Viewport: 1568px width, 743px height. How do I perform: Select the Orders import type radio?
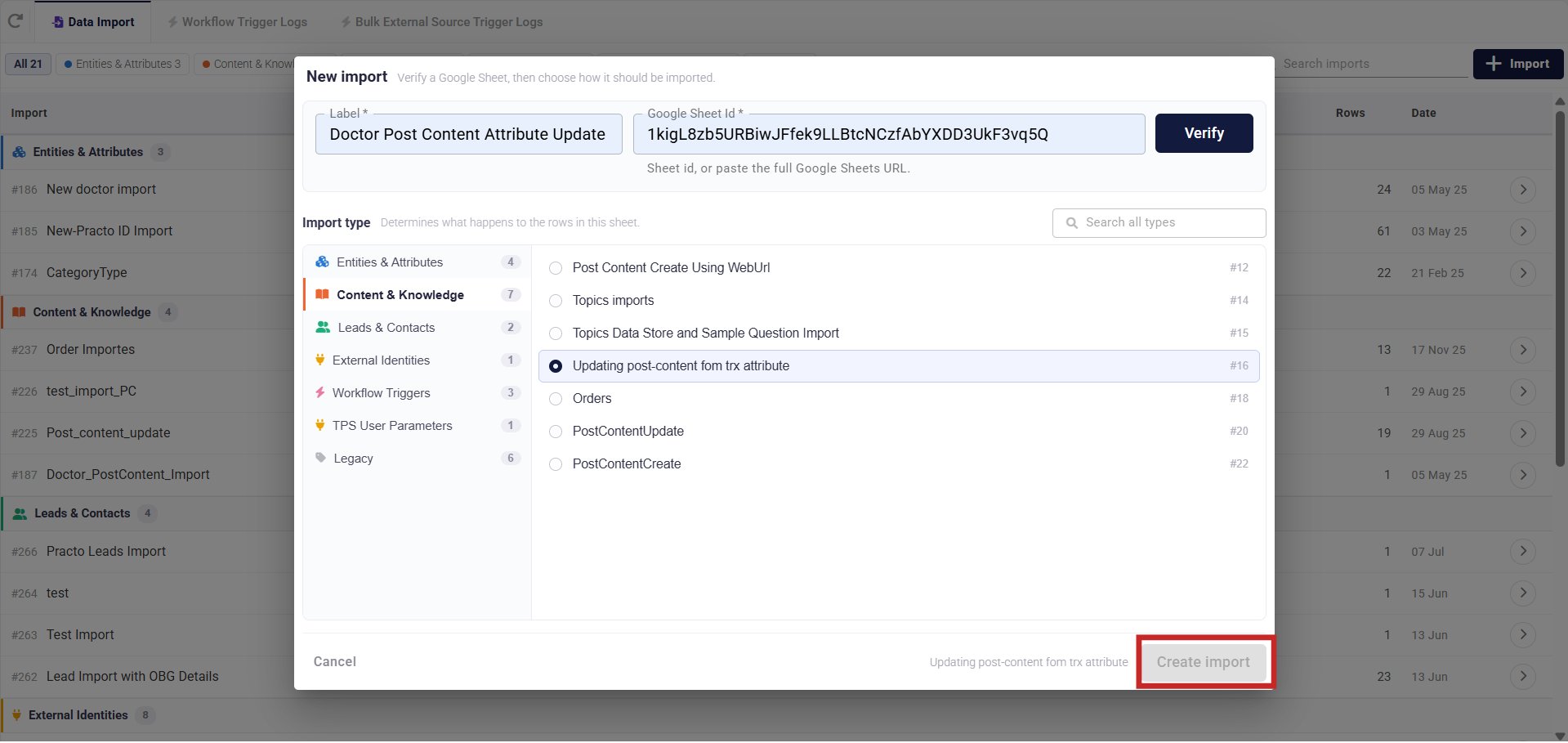pos(556,399)
